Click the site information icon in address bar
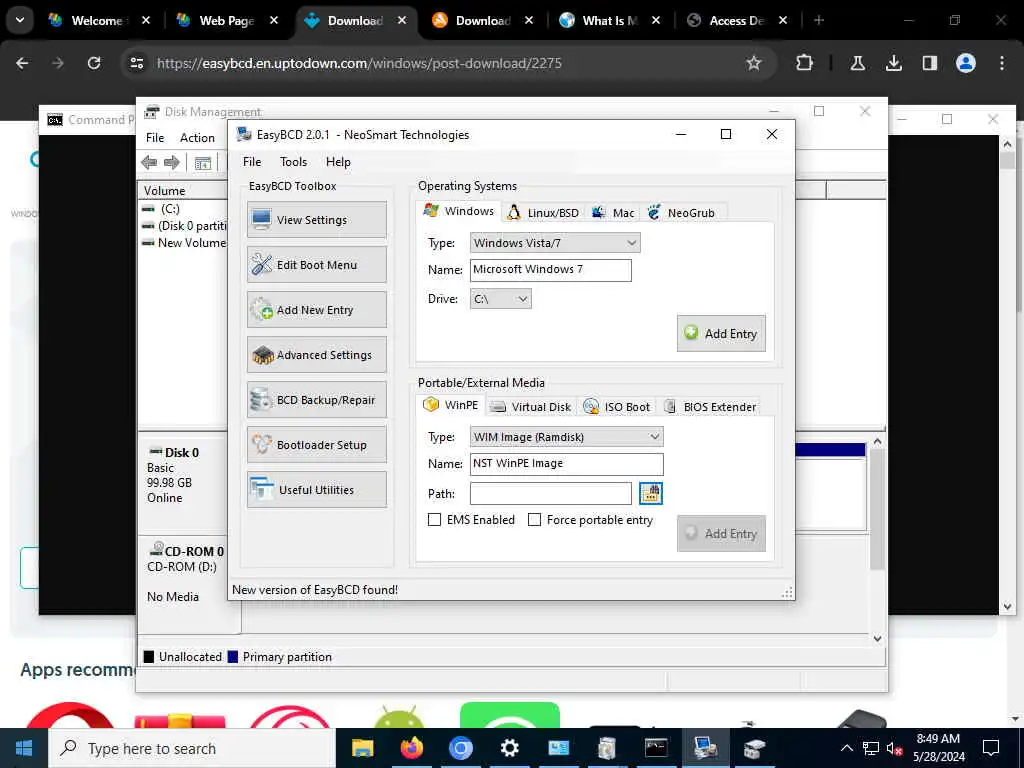 [x=136, y=63]
